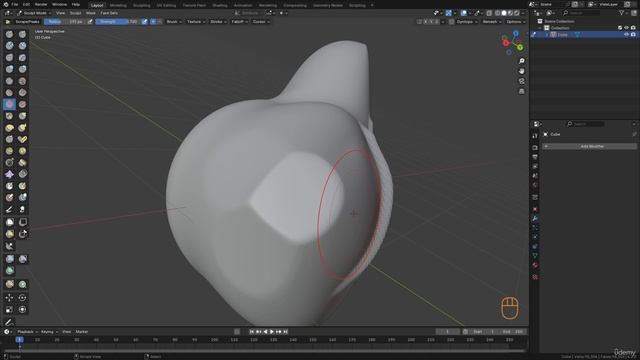Image resolution: width=640 pixels, height=360 pixels.
Task: Disable Cube in renders camera icon
Action: pos(633,35)
